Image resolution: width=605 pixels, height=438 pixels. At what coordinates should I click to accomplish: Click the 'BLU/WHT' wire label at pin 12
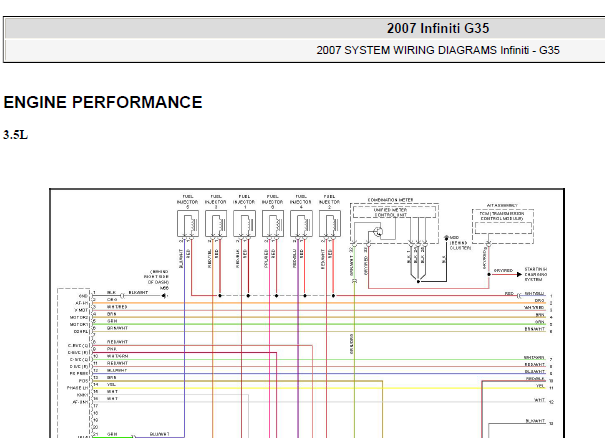[117, 370]
